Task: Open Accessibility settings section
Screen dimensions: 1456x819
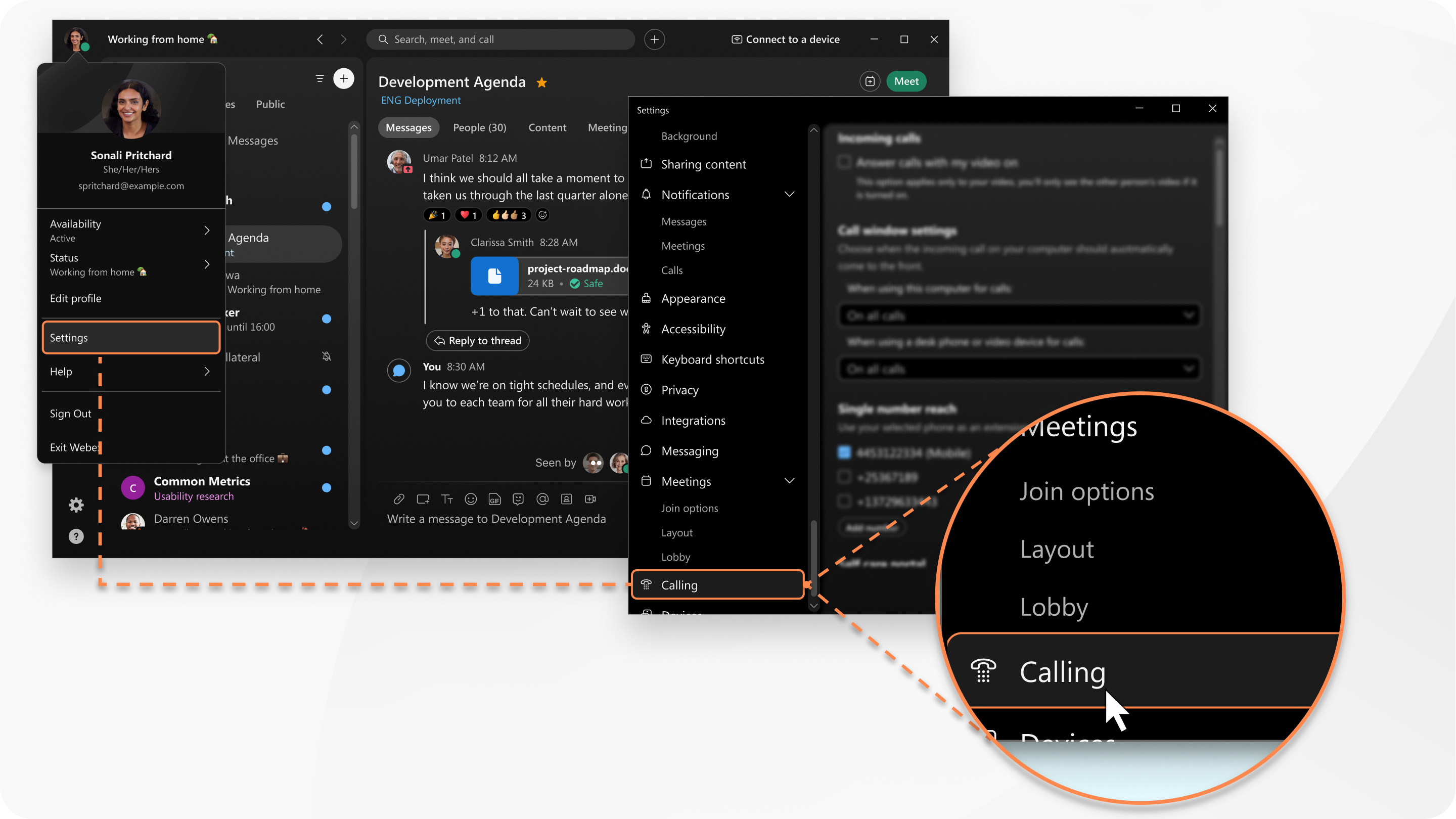Action: tap(693, 328)
